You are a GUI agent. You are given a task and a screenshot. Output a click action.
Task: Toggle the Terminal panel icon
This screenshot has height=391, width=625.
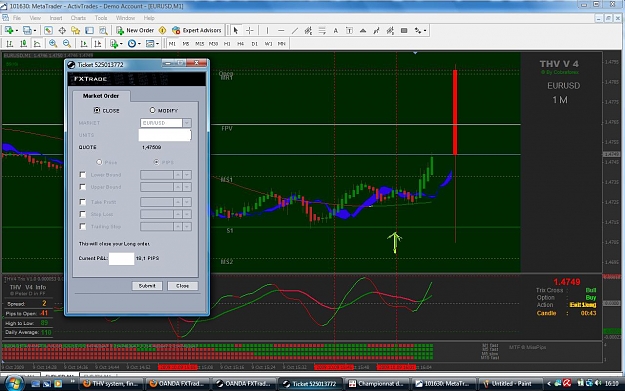click(x=90, y=30)
